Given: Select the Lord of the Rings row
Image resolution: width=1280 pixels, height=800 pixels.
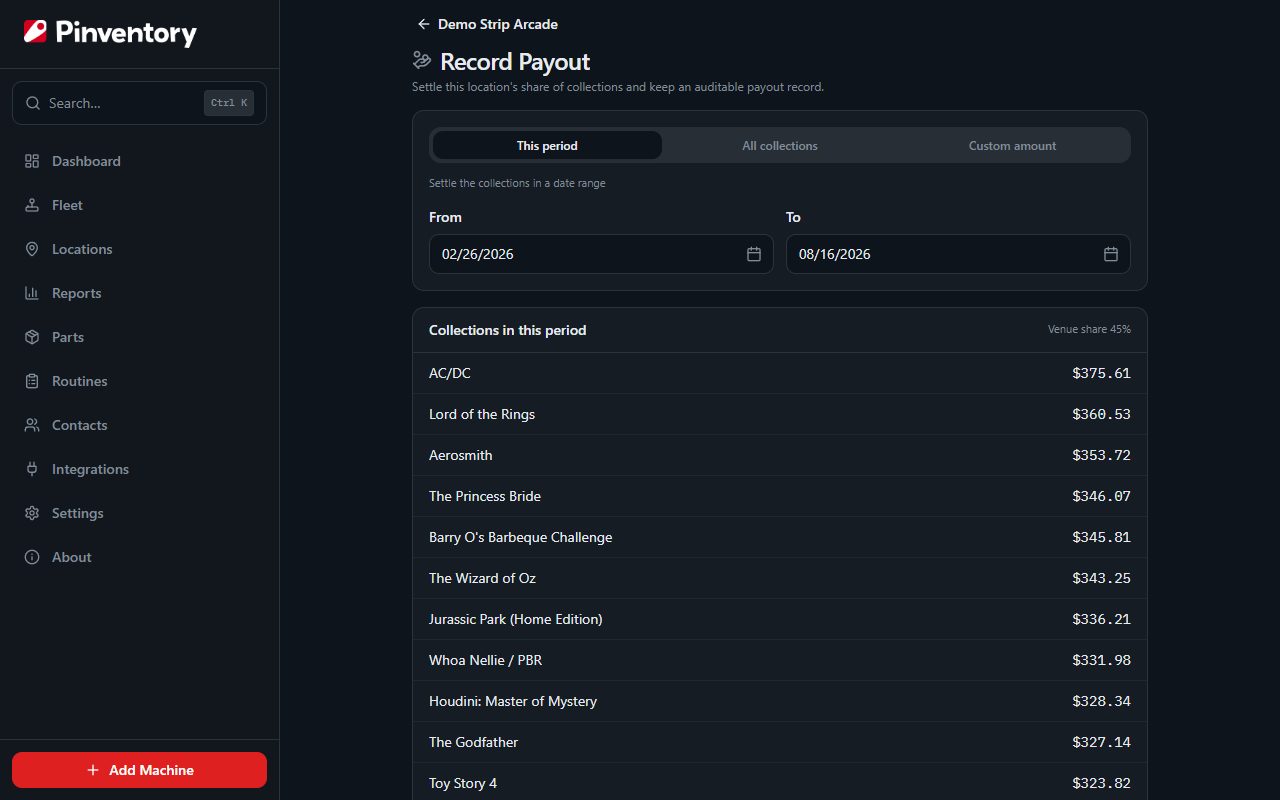Looking at the screenshot, I should (x=780, y=414).
